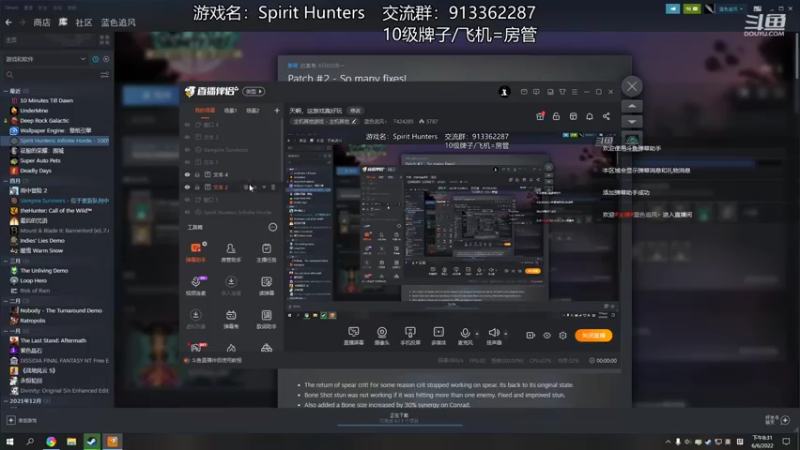Toggle visibility of 文本 3 source
The height and width of the screenshot is (450, 800).
tap(187, 137)
